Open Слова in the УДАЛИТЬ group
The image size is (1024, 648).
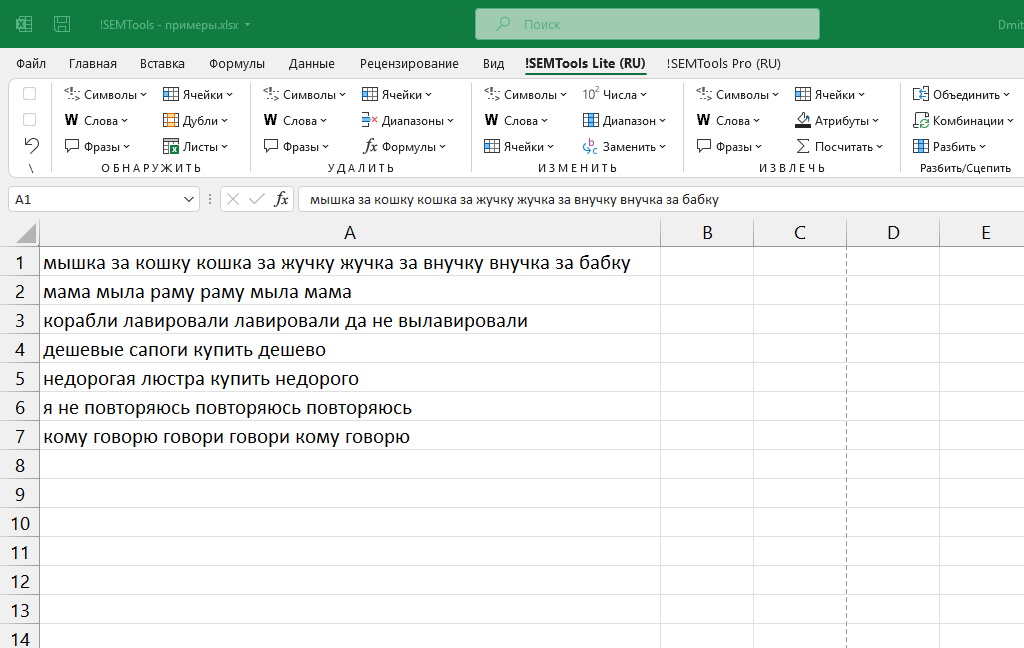coord(295,121)
